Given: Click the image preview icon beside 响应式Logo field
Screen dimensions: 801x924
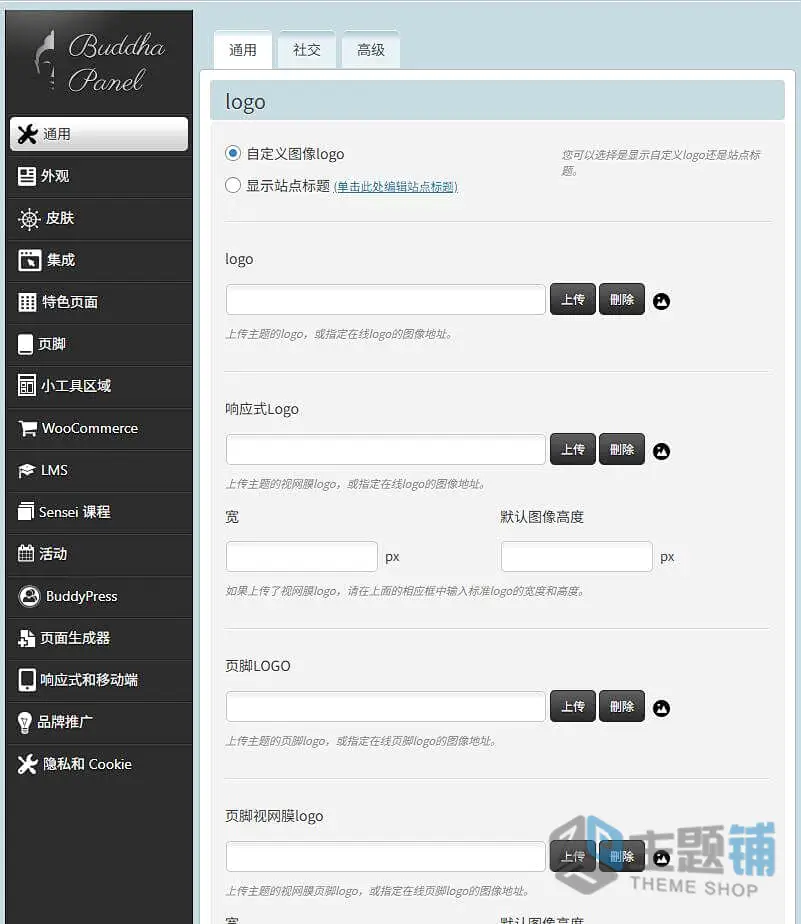Looking at the screenshot, I should coord(661,451).
